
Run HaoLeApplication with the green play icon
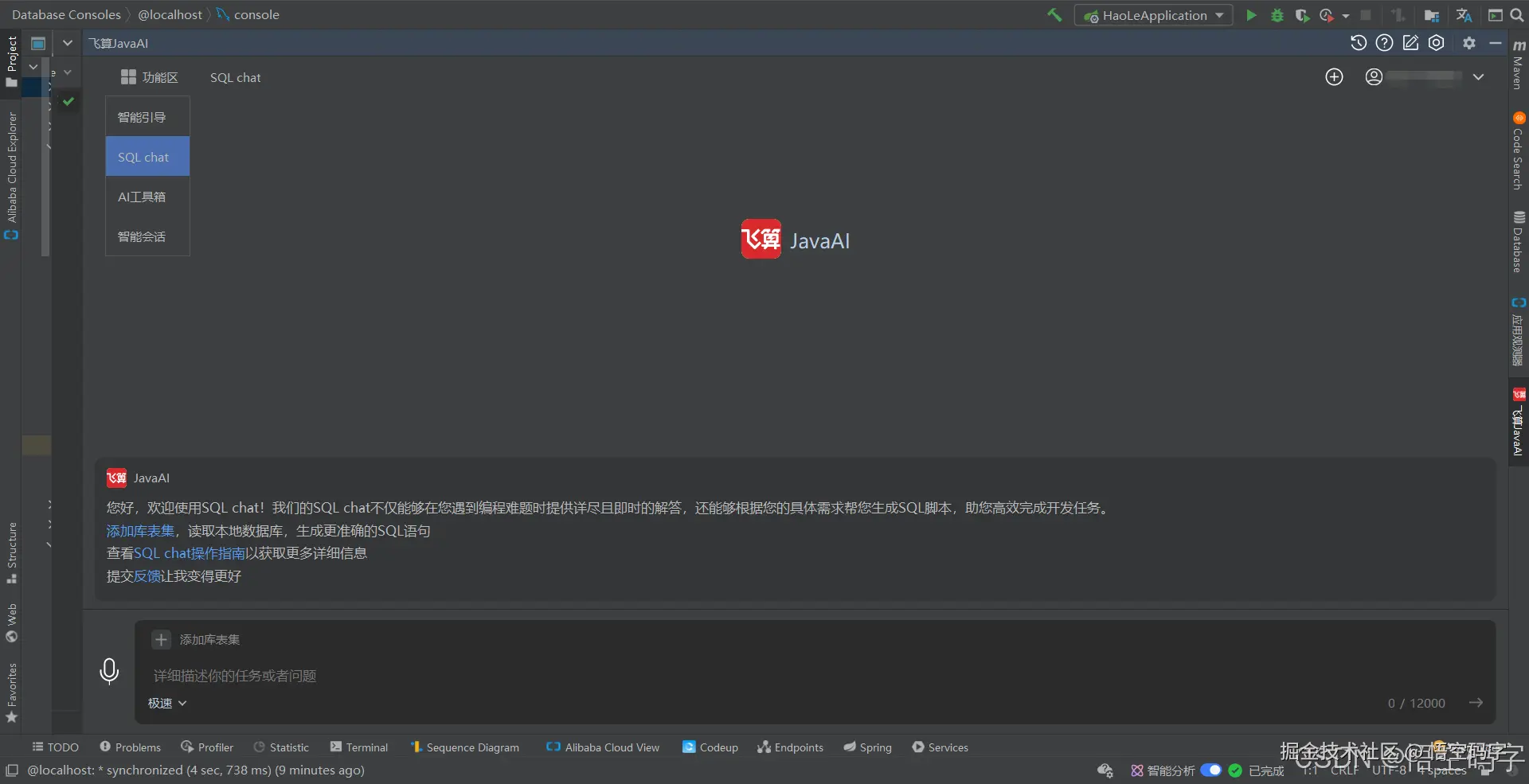(x=1251, y=15)
